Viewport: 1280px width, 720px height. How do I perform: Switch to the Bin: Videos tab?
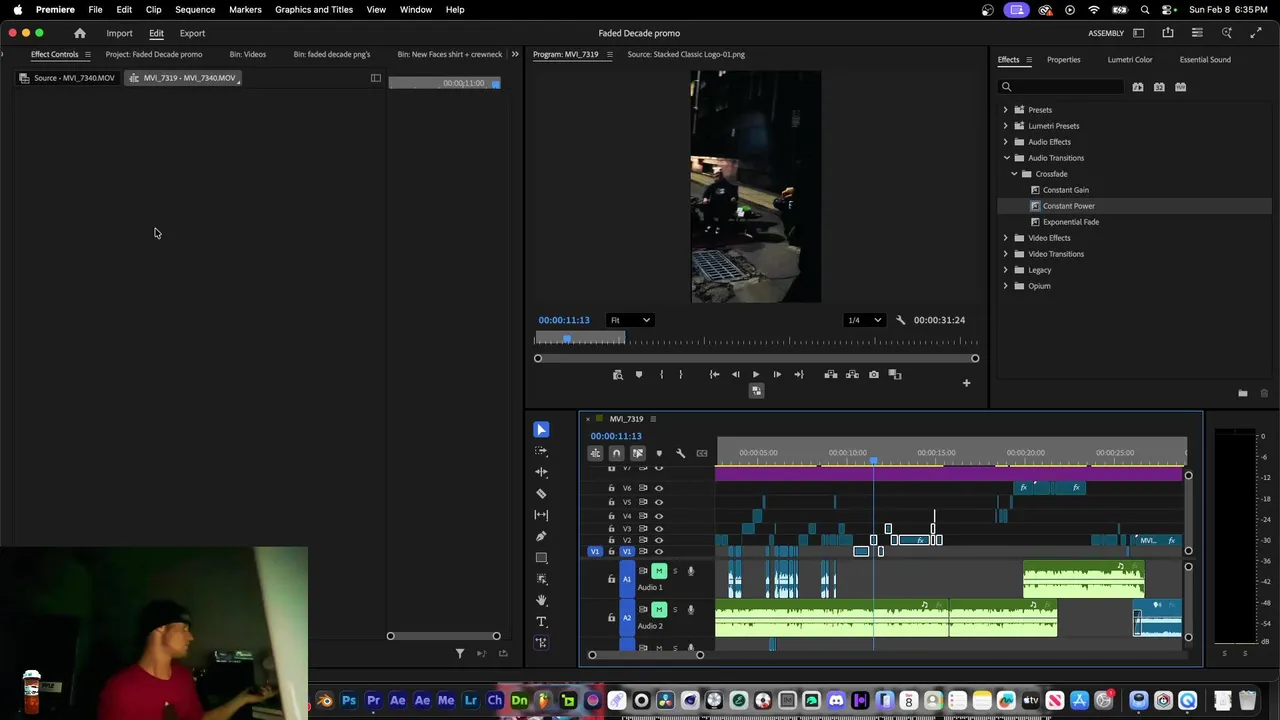tap(248, 55)
